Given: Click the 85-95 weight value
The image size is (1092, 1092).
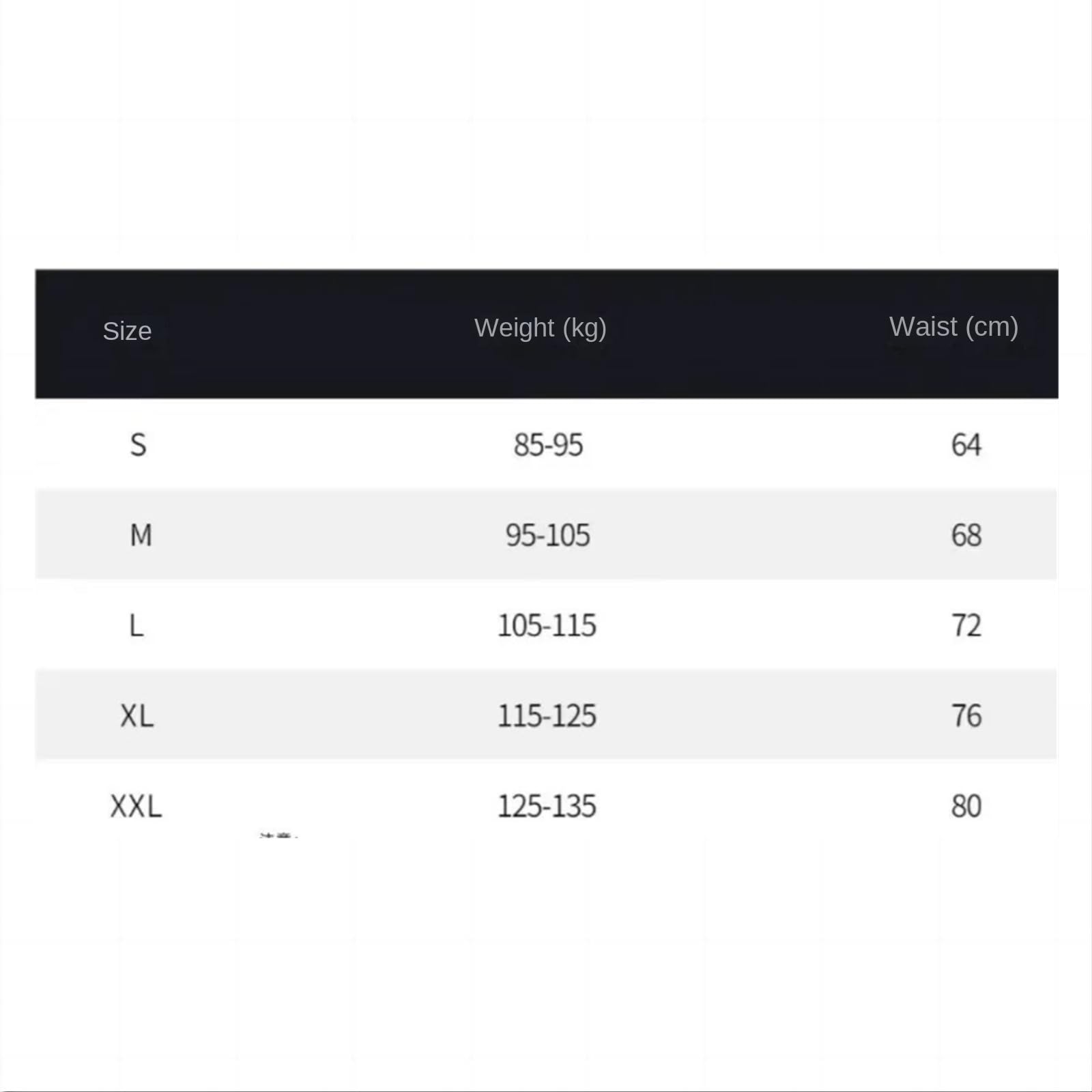Looking at the screenshot, I should point(548,445).
